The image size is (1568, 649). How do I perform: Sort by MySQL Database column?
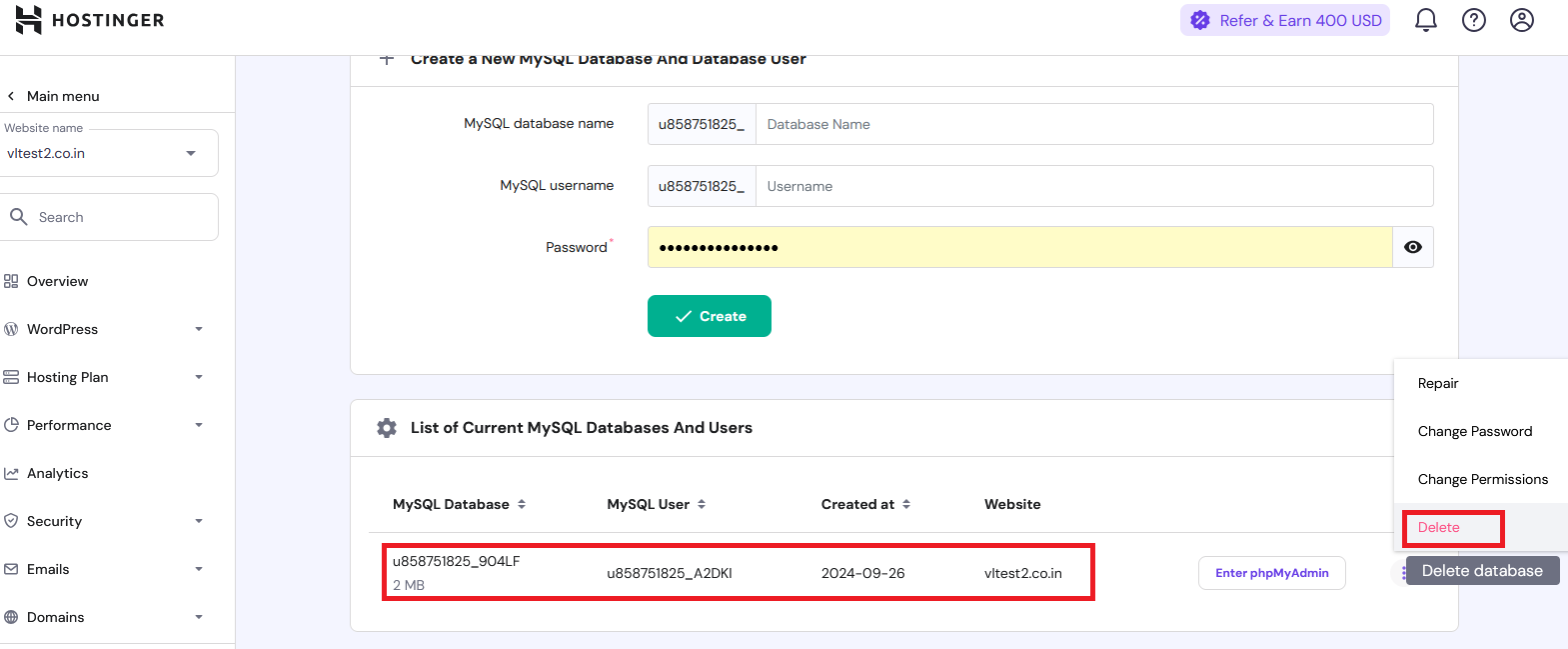(522, 504)
